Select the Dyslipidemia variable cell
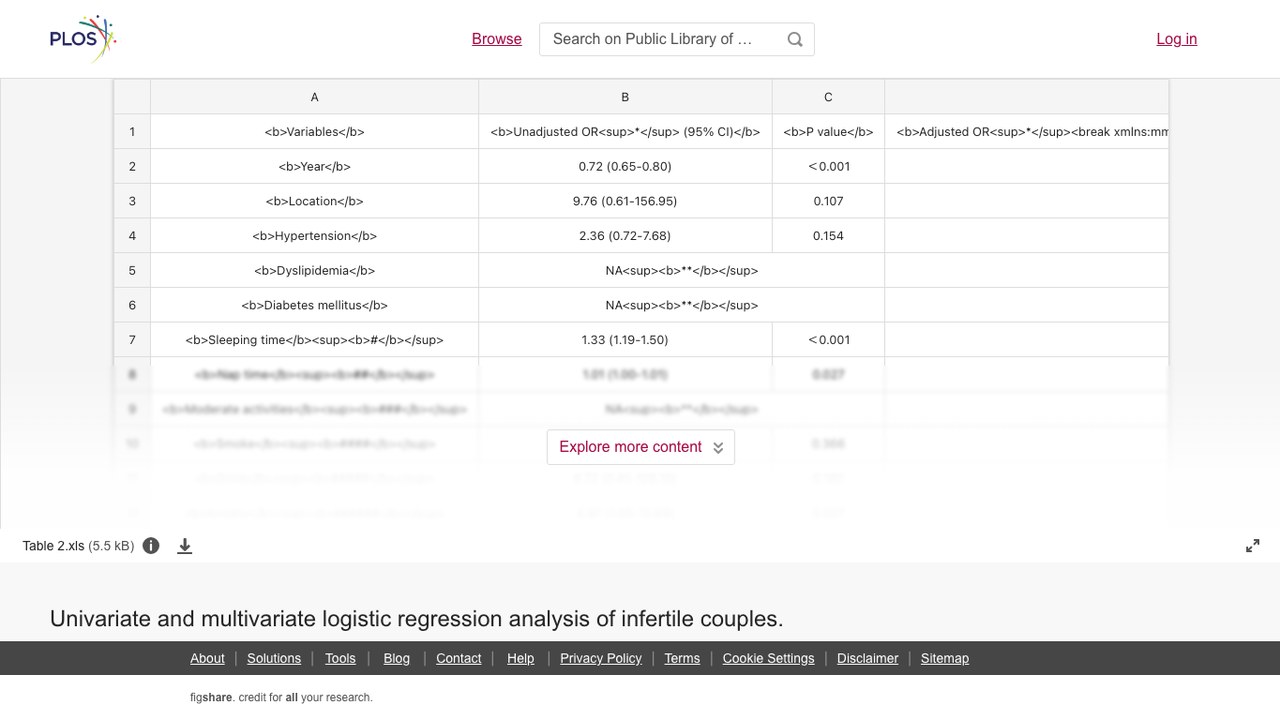The image size is (1280, 720). [x=314, y=271]
